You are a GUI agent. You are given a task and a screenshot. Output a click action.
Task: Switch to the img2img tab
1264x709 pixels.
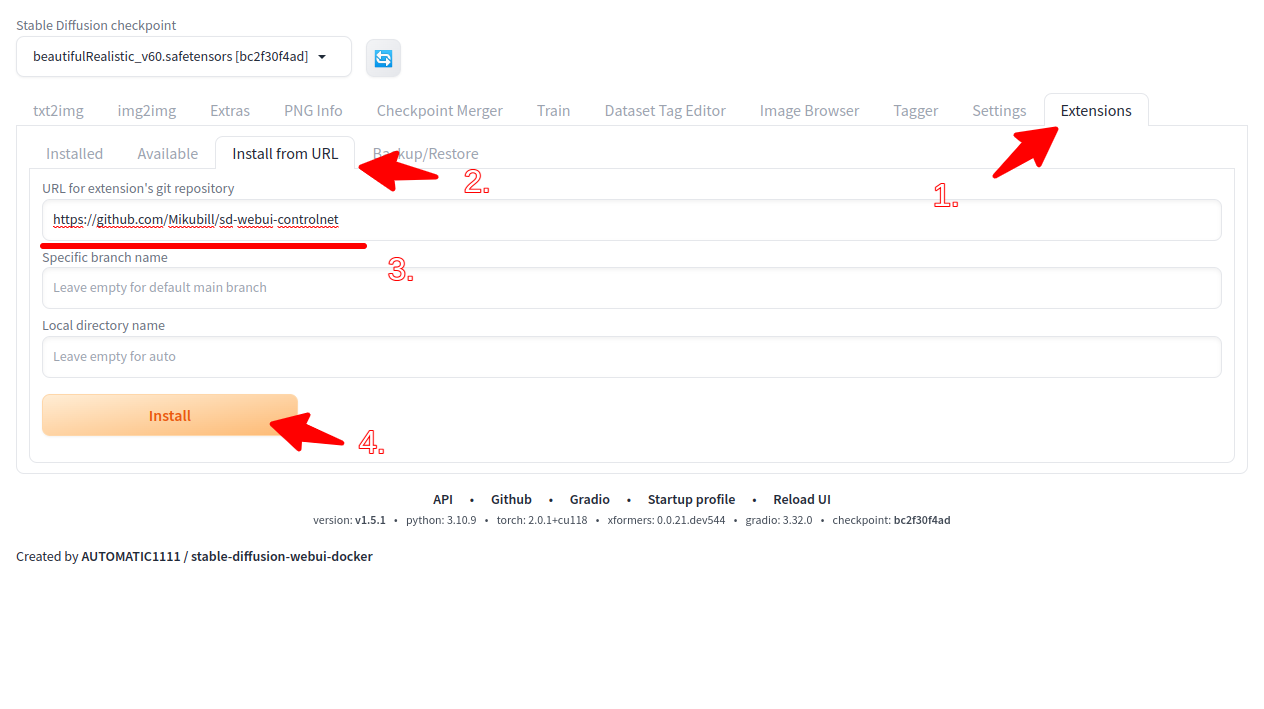pos(146,110)
